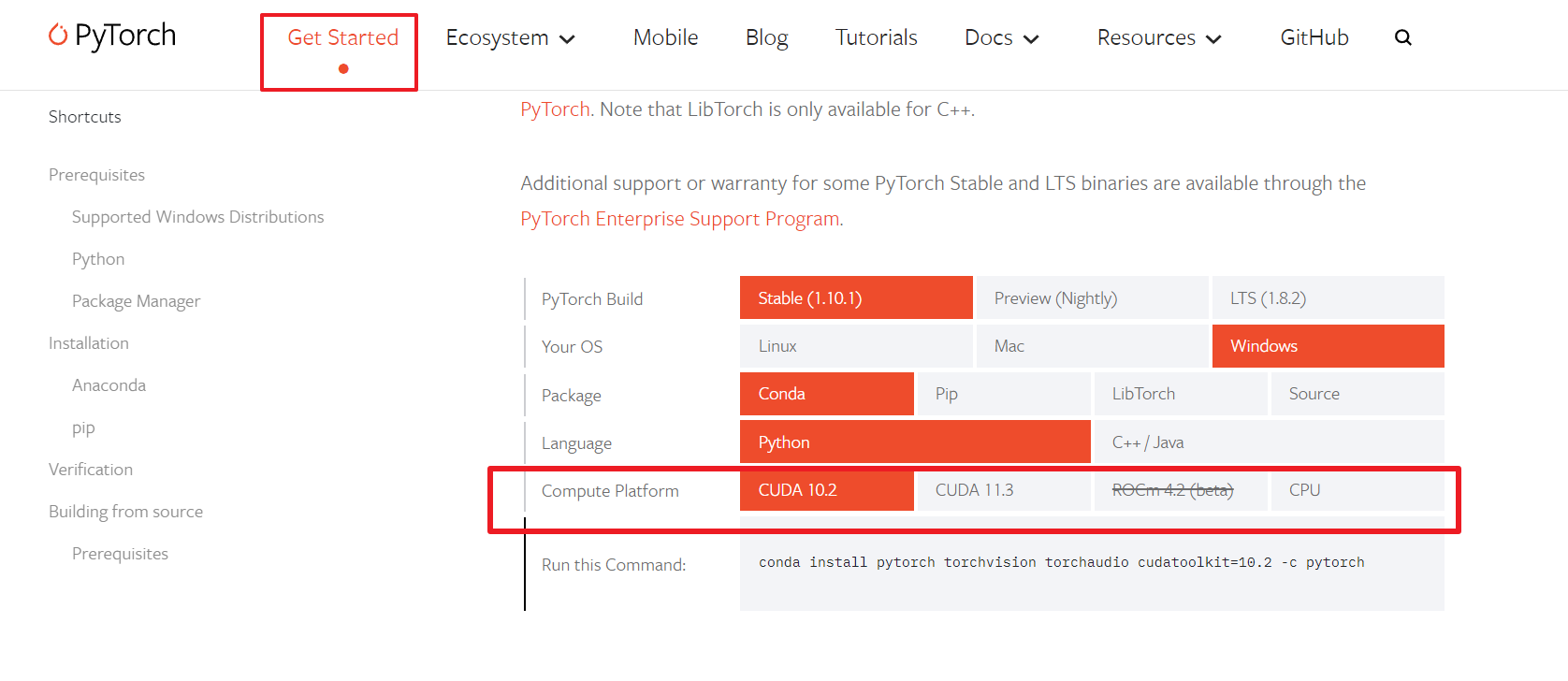Viewport: 1568px width, 681px height.
Task: Select LibTorch package option
Action: pyautogui.click(x=1181, y=394)
